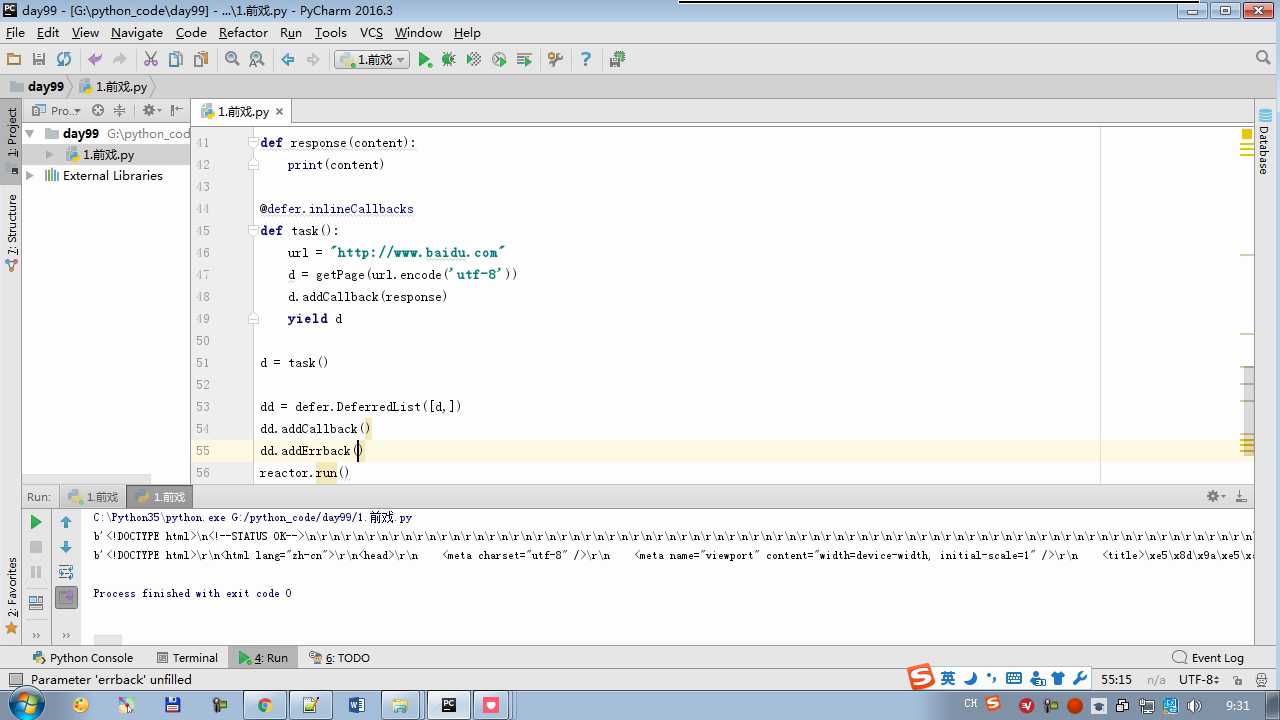Rerun the program from the Run panel

[36, 522]
